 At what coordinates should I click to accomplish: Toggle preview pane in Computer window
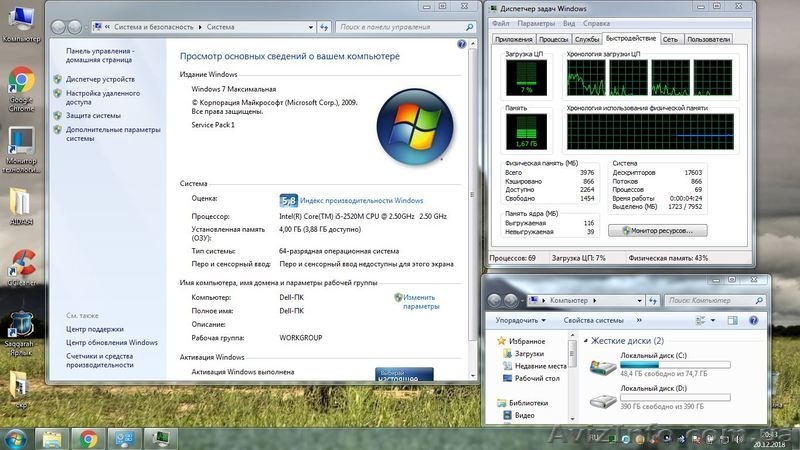733,320
